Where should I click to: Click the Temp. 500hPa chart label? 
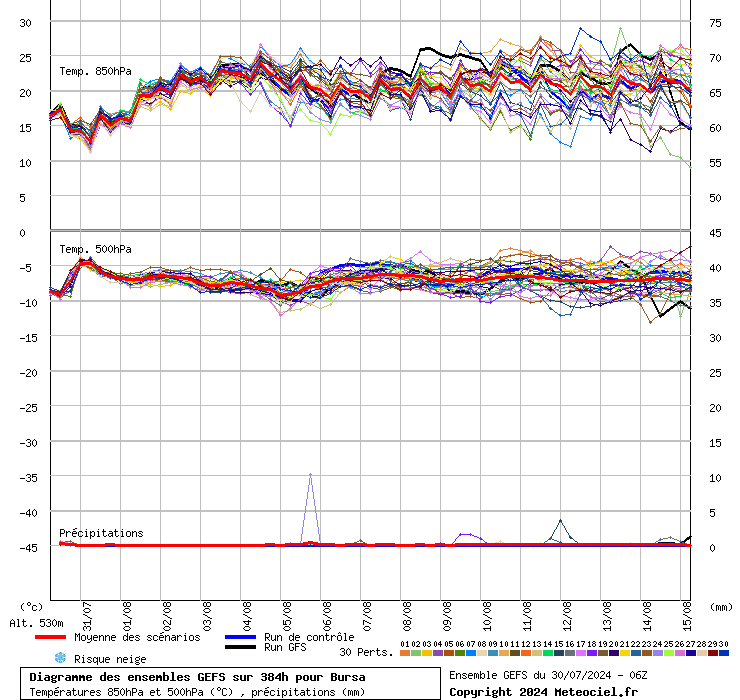[95, 249]
